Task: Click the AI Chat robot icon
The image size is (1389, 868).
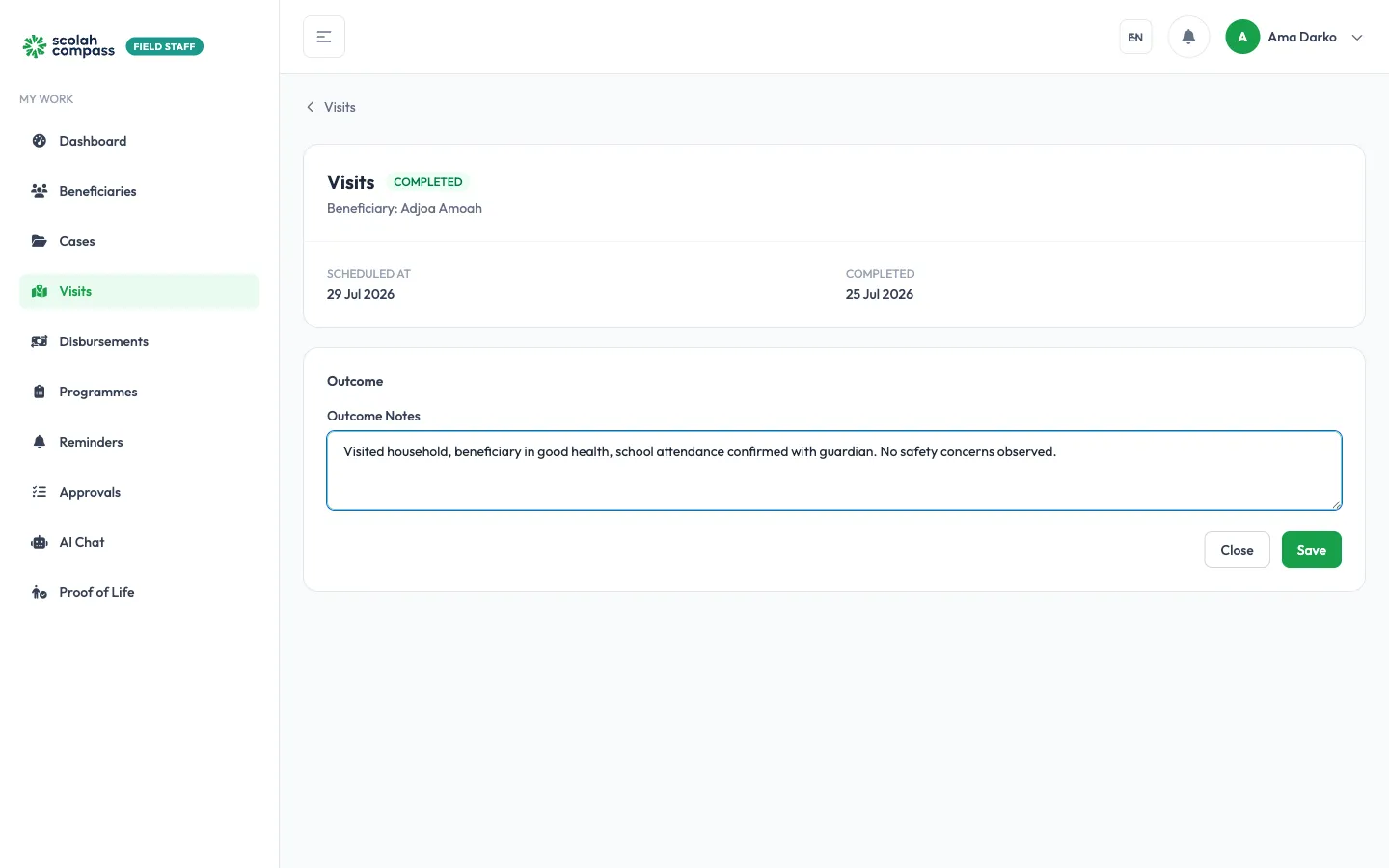Action: pyautogui.click(x=40, y=542)
